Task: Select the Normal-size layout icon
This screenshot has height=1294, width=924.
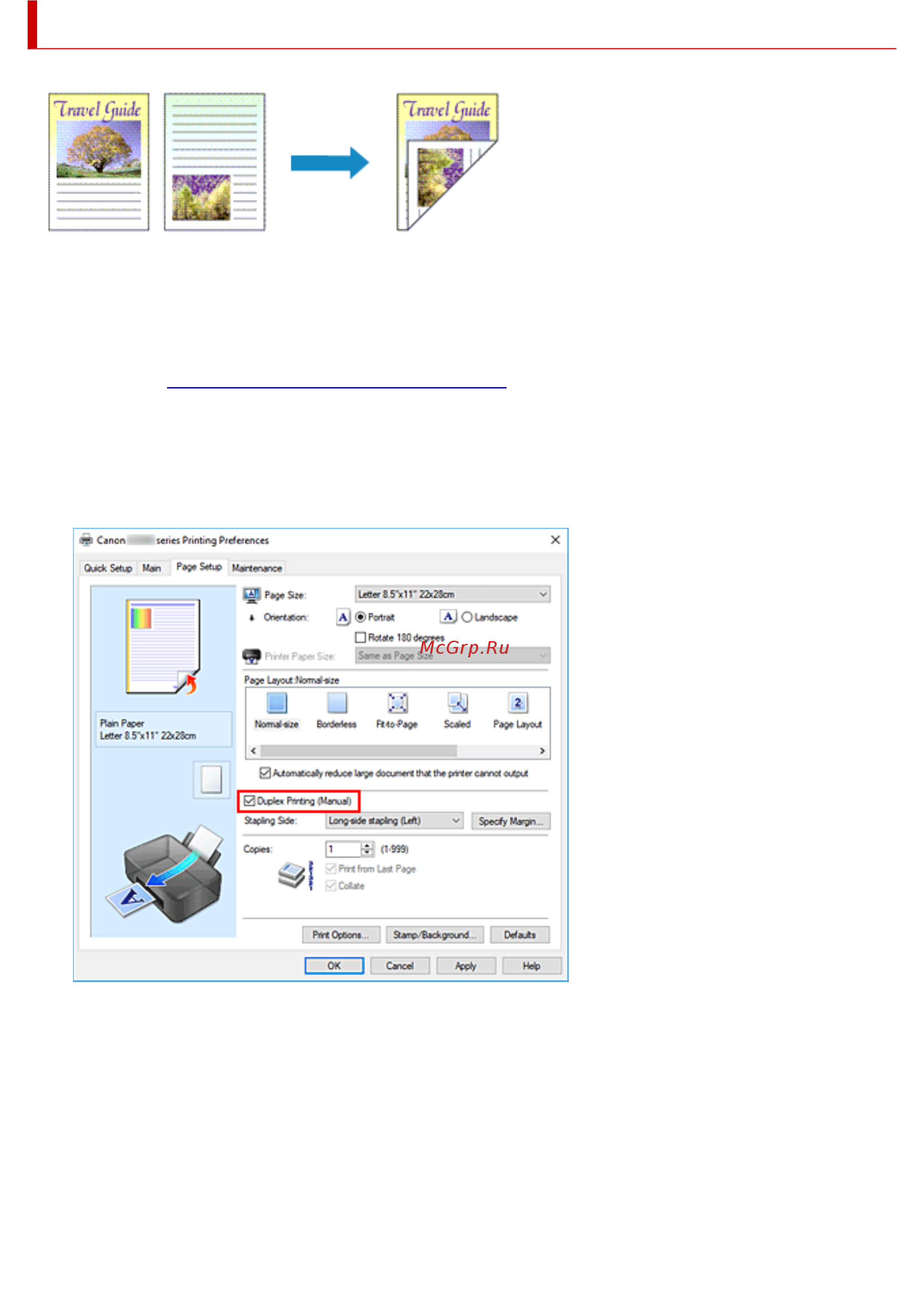Action: pos(277,703)
